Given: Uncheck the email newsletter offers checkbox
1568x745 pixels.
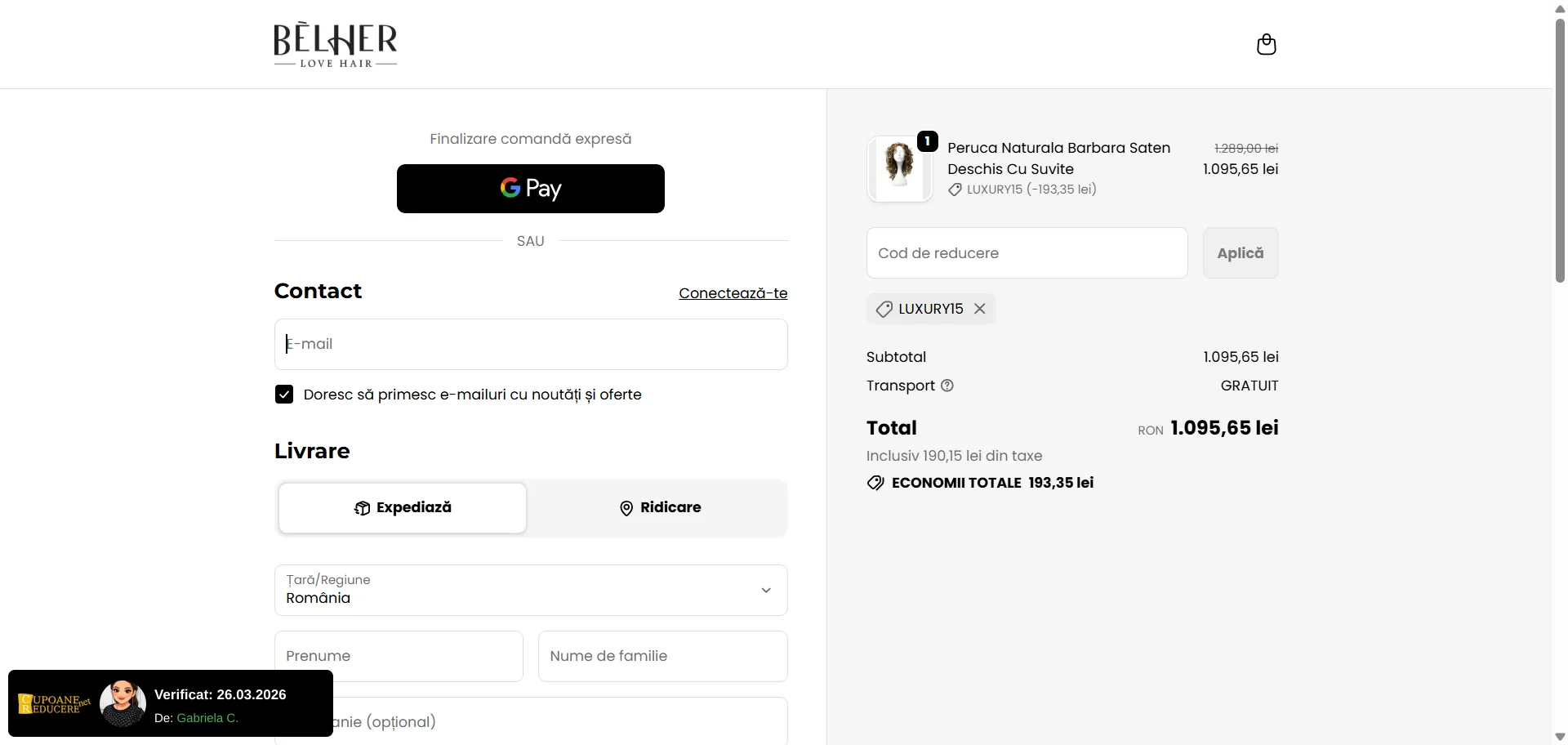Looking at the screenshot, I should click(284, 395).
